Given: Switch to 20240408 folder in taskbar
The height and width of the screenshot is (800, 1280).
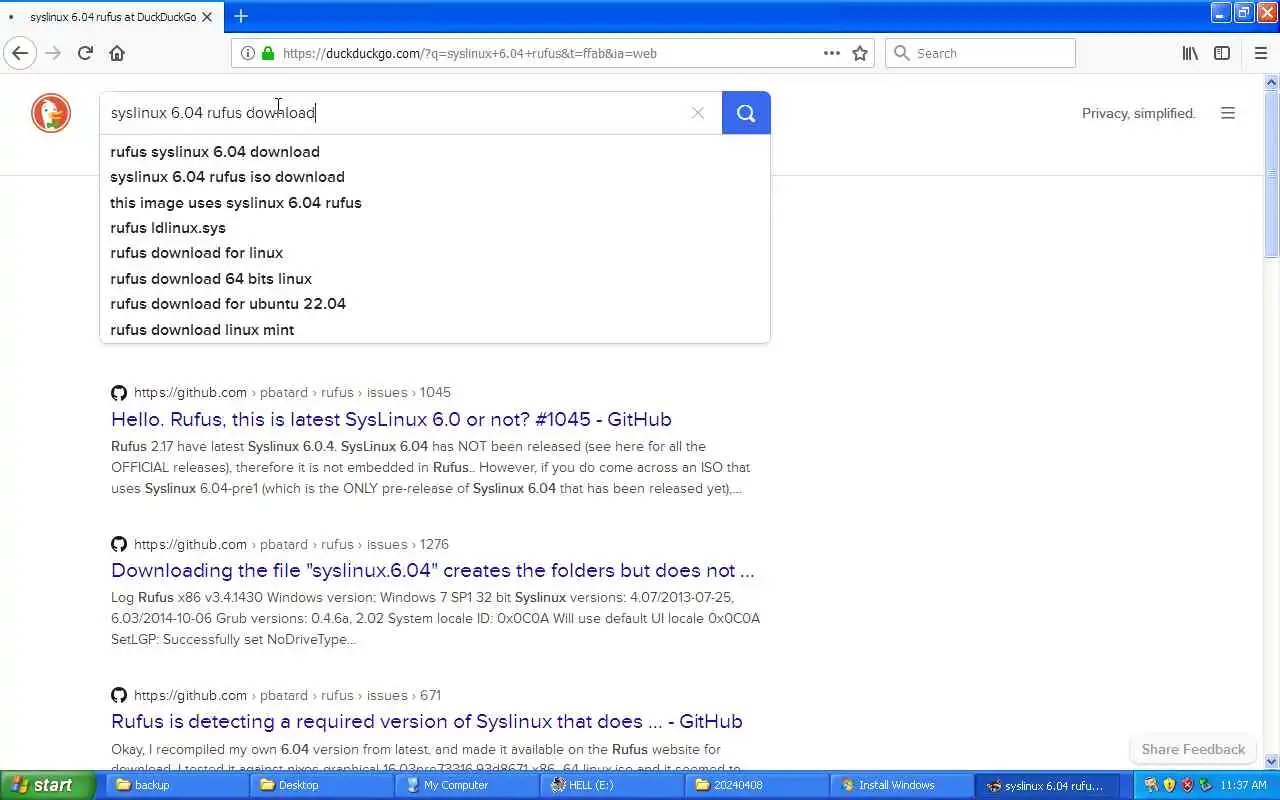Looking at the screenshot, I should [x=759, y=785].
